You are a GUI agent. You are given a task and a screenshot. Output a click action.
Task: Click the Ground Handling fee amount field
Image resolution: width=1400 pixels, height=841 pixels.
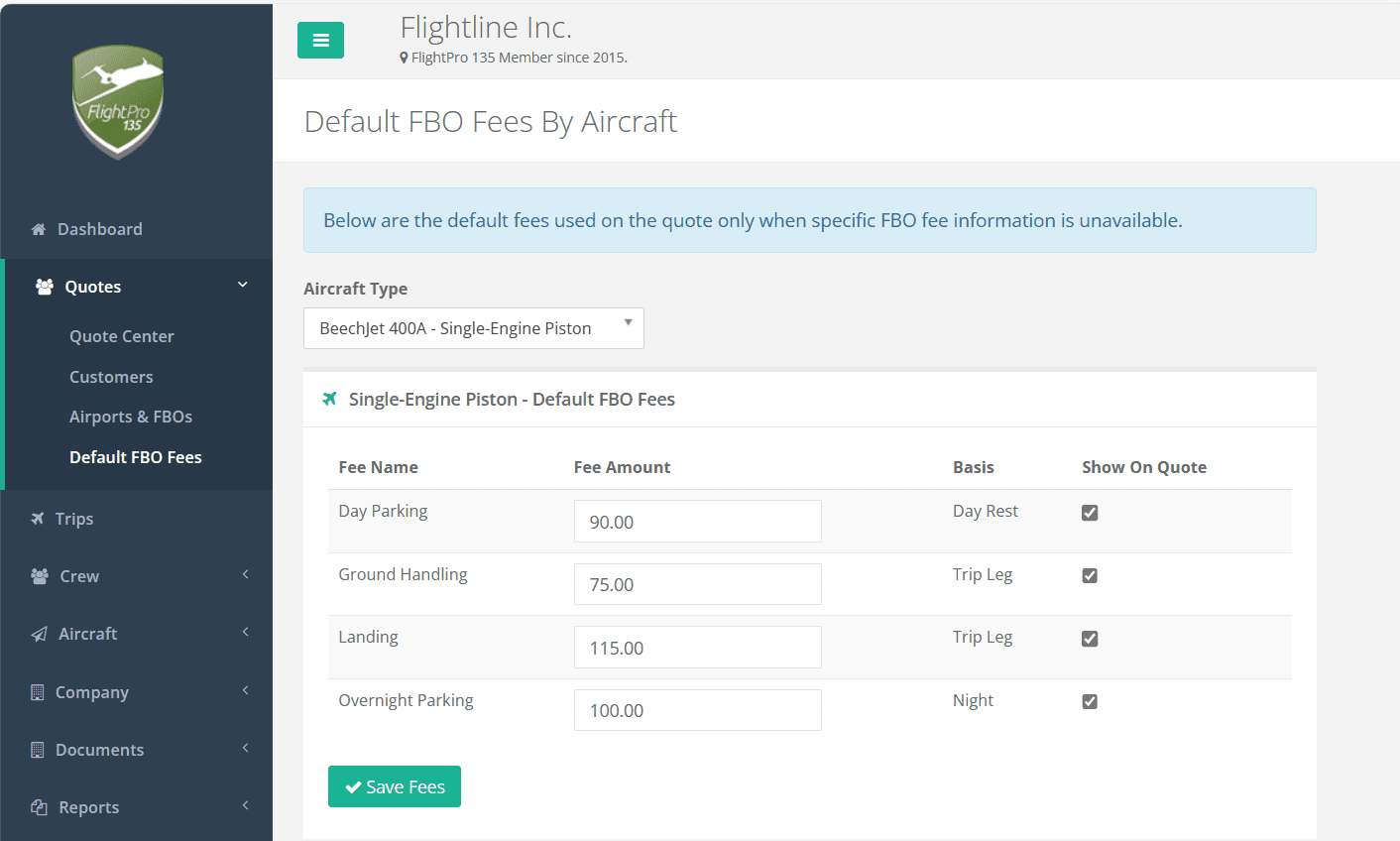pyautogui.click(x=697, y=584)
